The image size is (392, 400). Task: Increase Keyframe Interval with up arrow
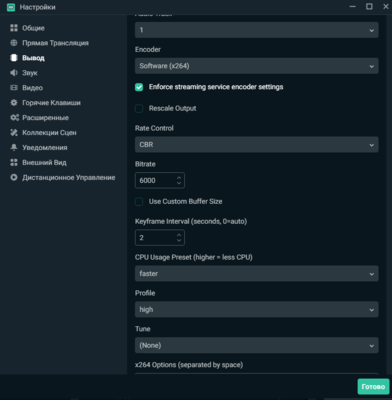[x=179, y=235]
